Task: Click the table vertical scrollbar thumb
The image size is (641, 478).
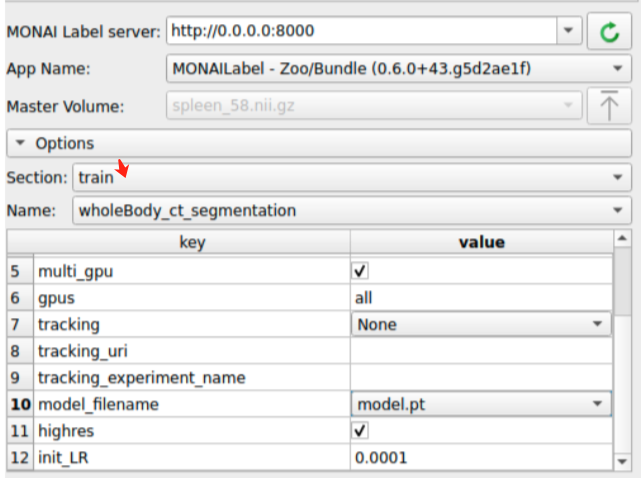Action: pos(622,281)
